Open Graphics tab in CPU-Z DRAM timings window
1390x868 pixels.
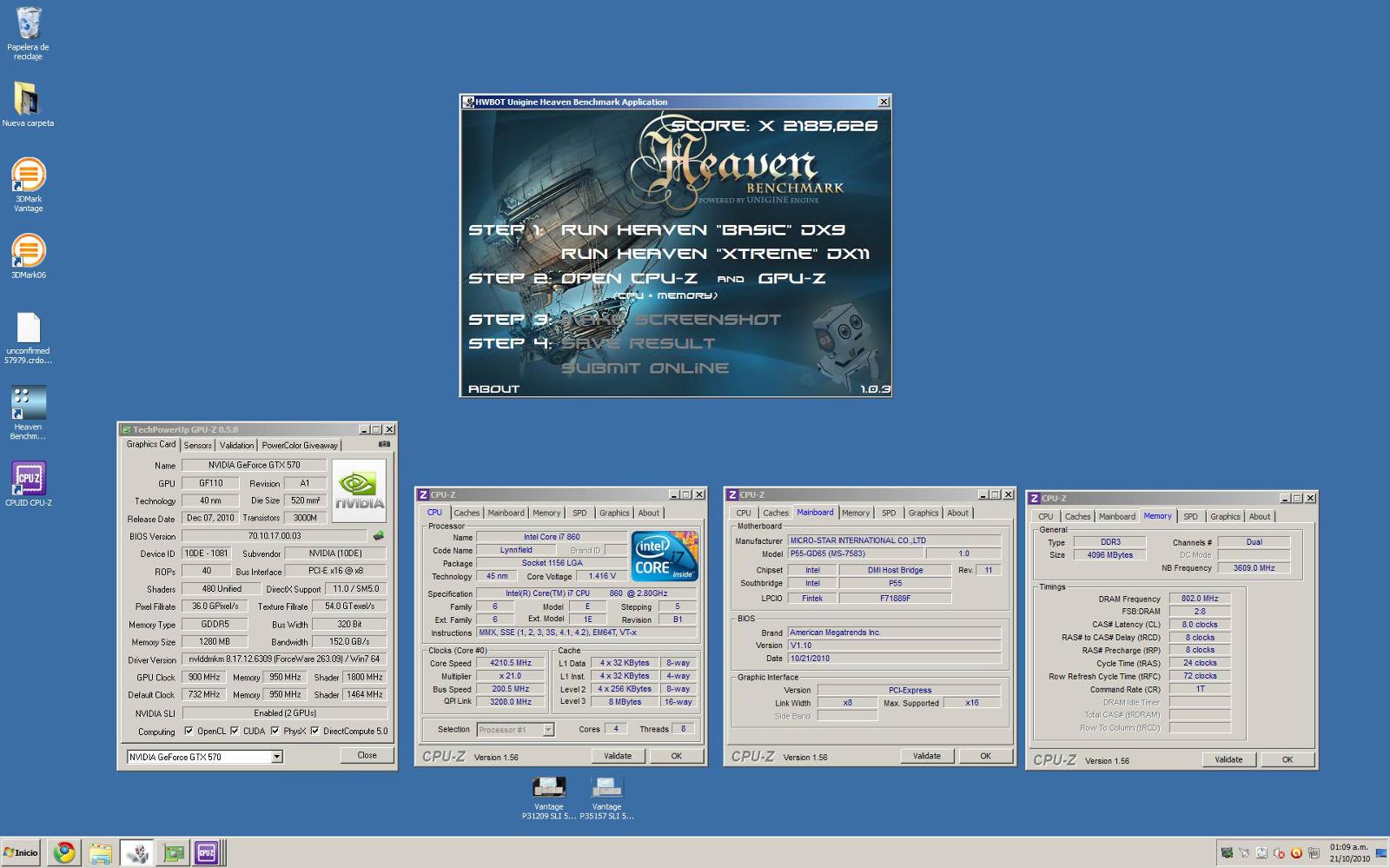[x=1225, y=516]
